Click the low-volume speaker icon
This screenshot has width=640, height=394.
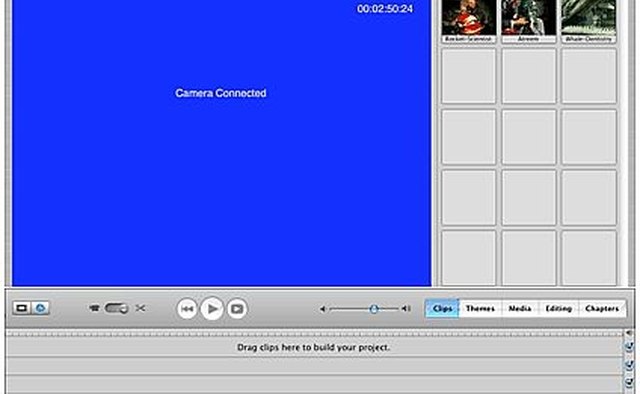(x=322, y=309)
